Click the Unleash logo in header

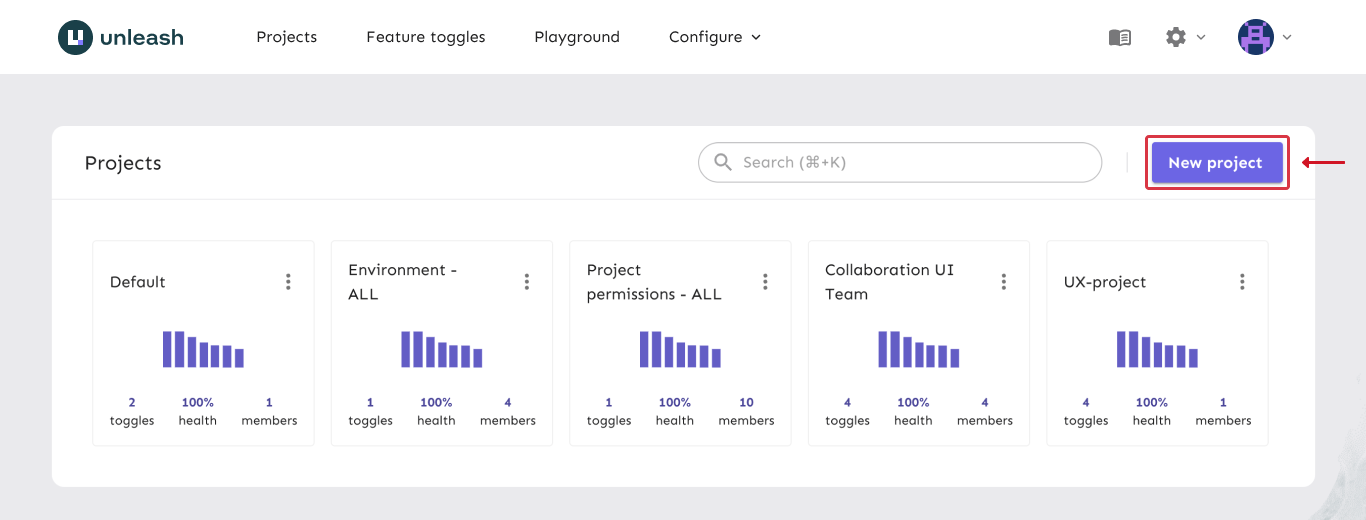pyautogui.click(x=121, y=38)
